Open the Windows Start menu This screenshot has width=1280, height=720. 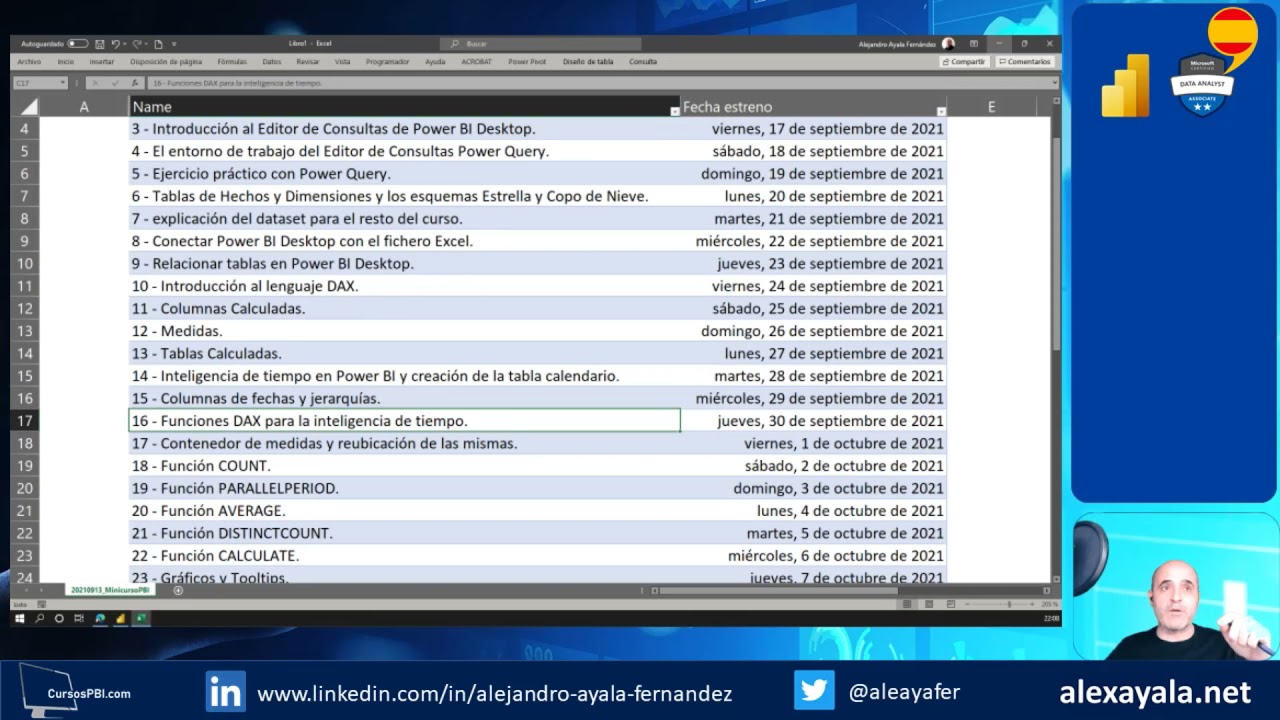point(19,619)
